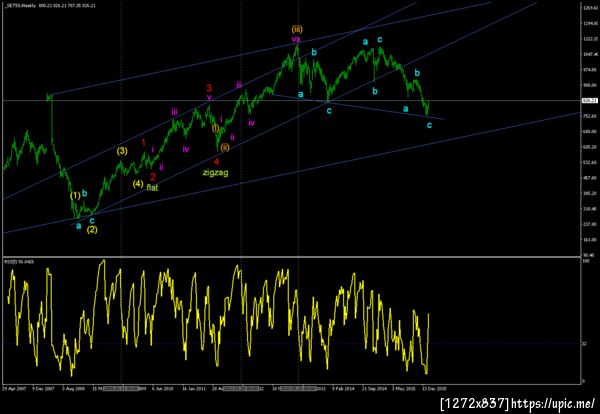Viewport: 600px width, 414px height.
Task: Click the "flat" correction label
Action: coord(152,188)
